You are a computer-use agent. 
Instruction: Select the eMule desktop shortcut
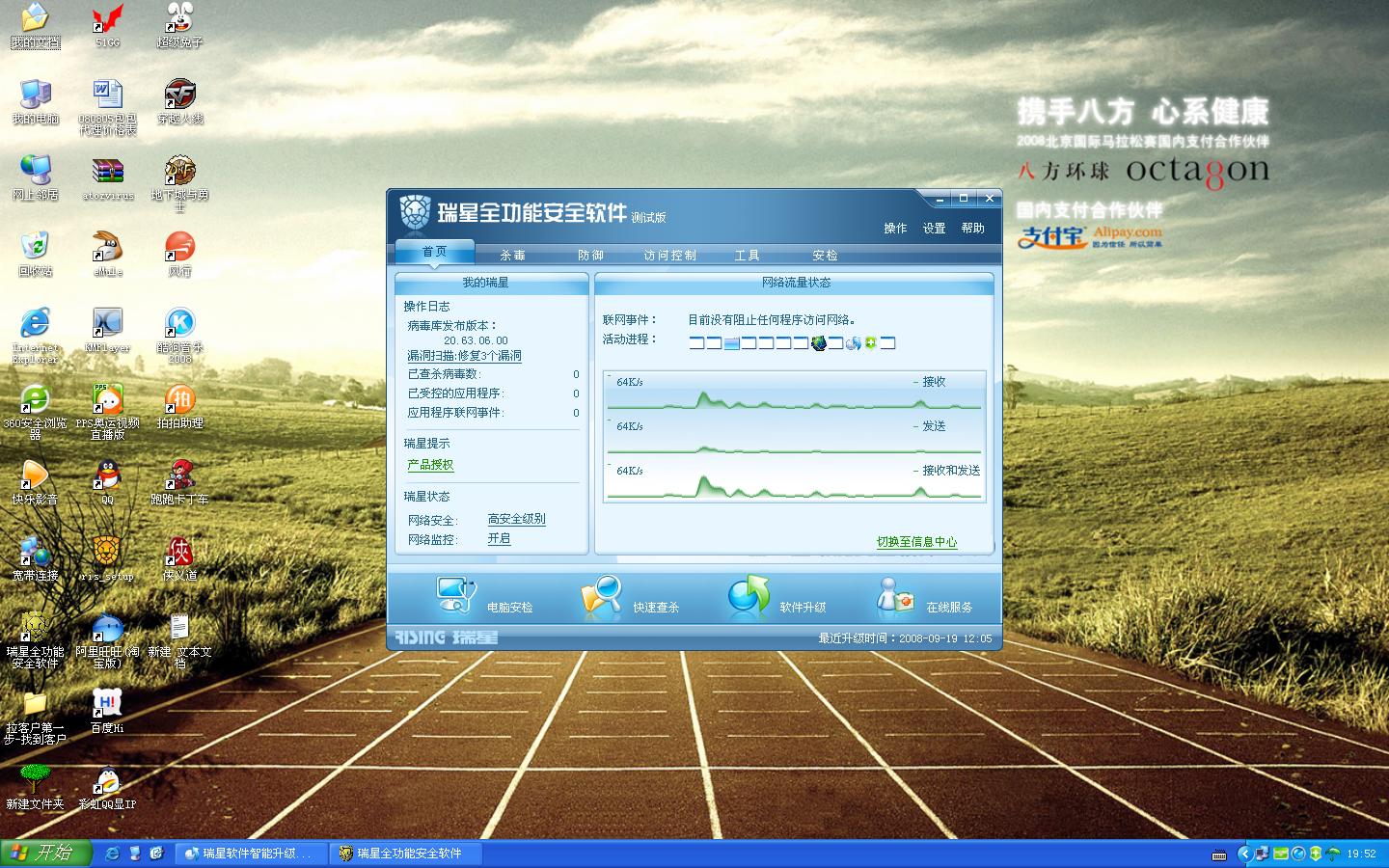108,255
